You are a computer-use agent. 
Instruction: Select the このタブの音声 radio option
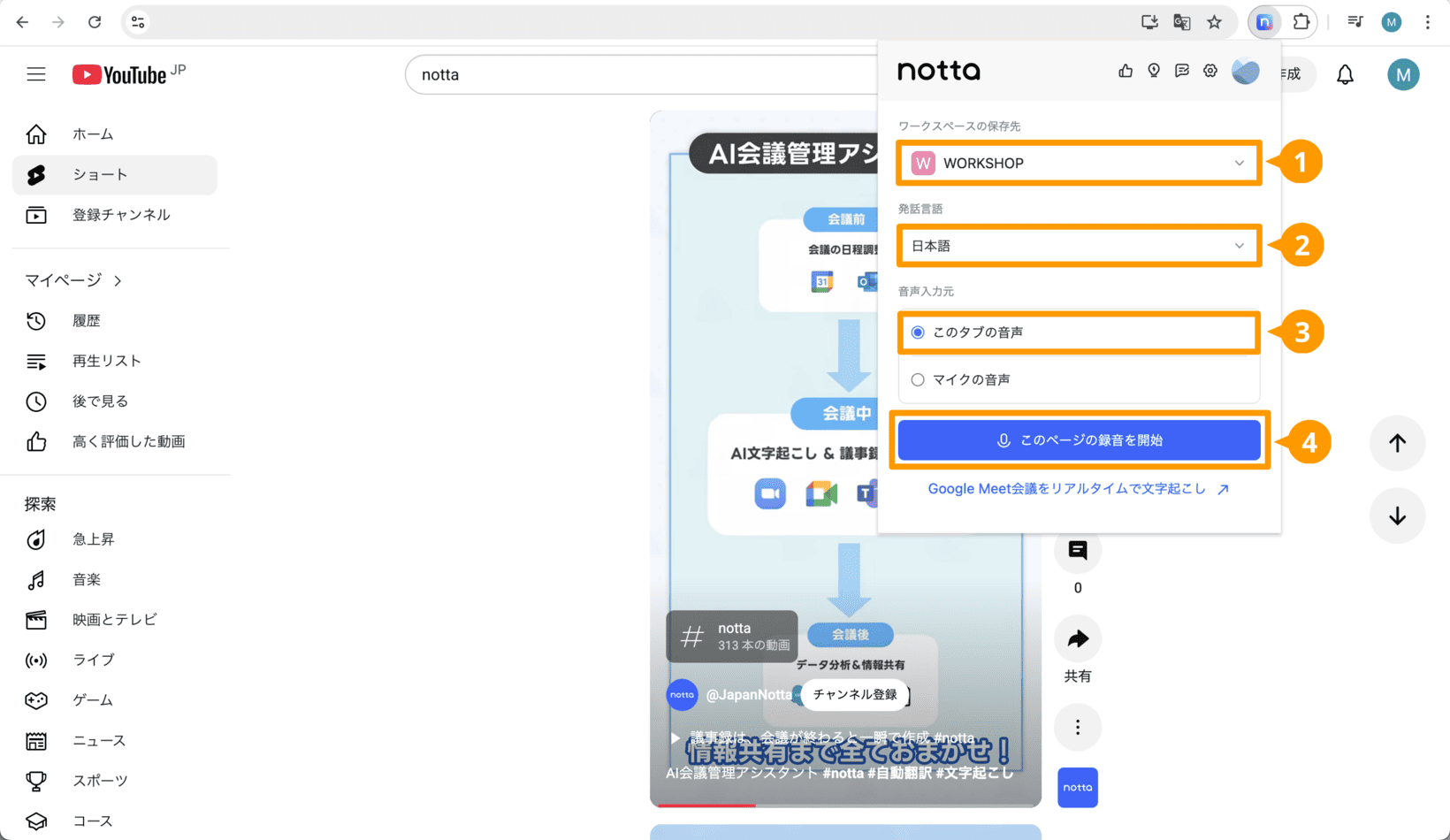[918, 332]
